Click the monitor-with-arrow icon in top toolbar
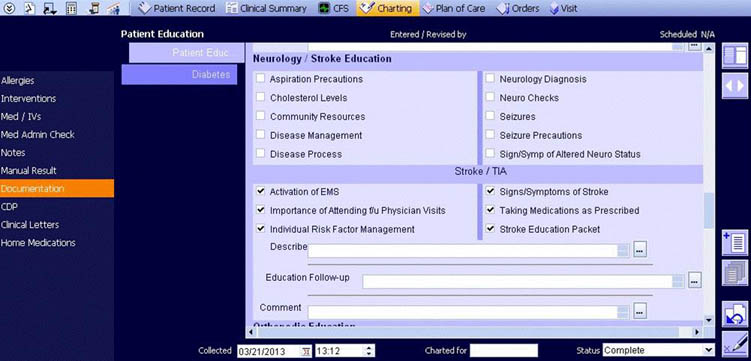Image resolution: width=751 pixels, height=361 pixels. (x=49, y=8)
